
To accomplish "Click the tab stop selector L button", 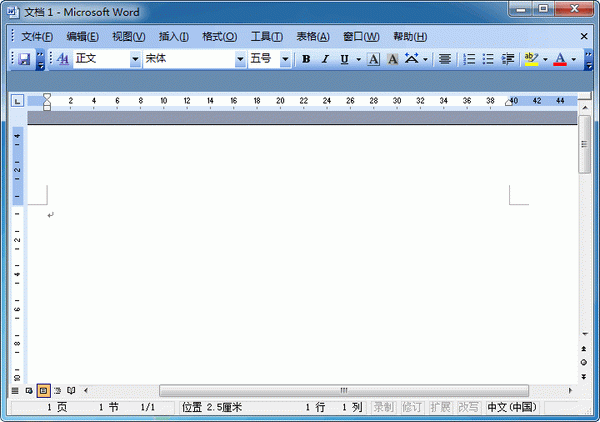I will 17,101.
